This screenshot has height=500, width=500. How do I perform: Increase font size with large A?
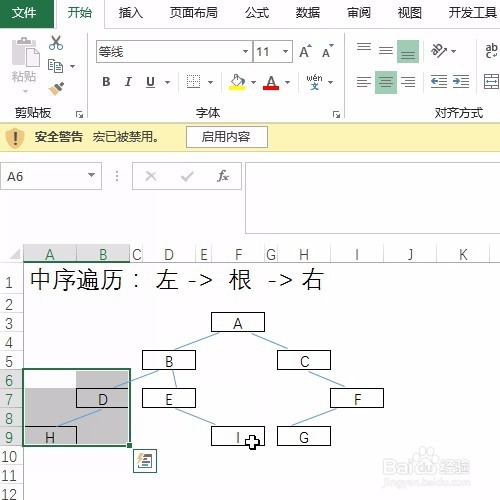[305, 51]
